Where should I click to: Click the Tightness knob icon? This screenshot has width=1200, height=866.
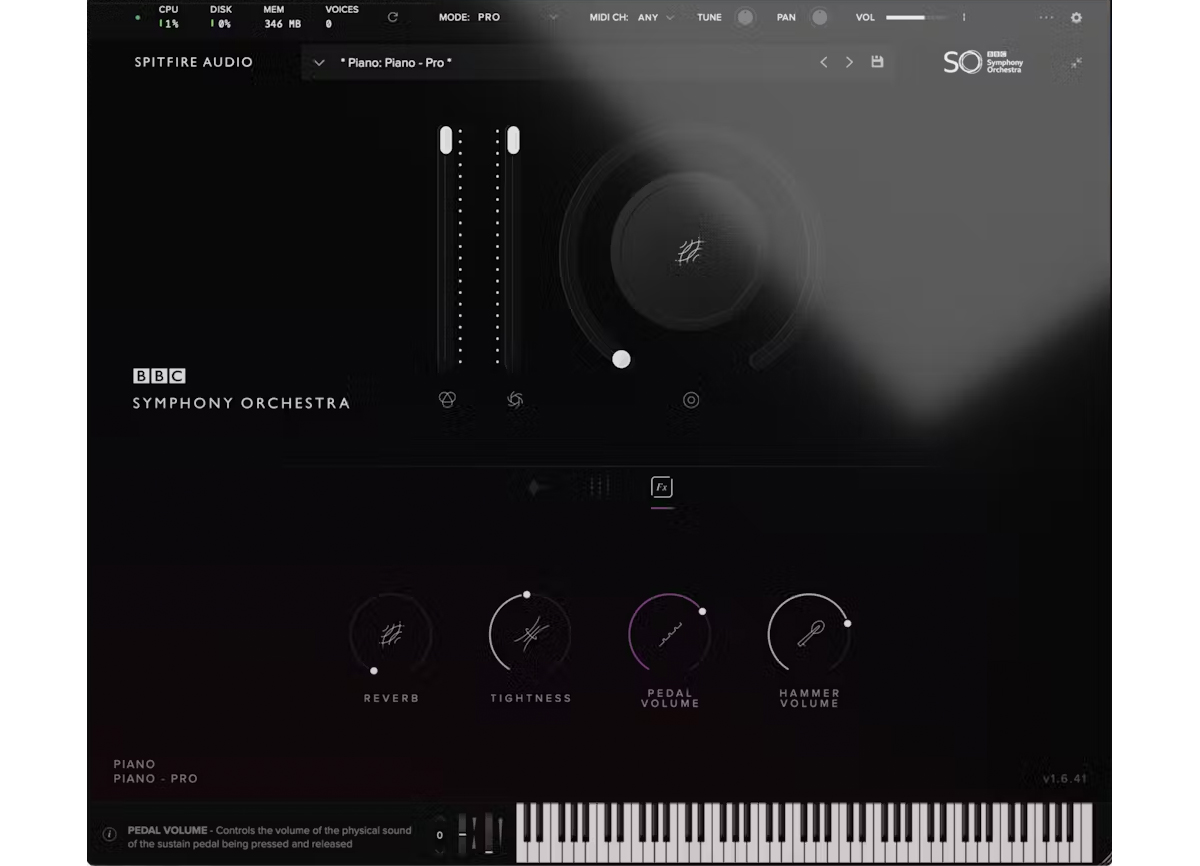pyautogui.click(x=531, y=634)
